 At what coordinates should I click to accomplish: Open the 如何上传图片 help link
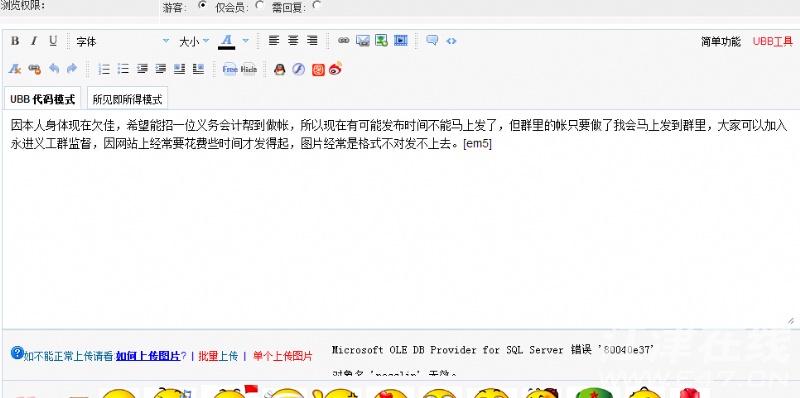click(x=148, y=356)
